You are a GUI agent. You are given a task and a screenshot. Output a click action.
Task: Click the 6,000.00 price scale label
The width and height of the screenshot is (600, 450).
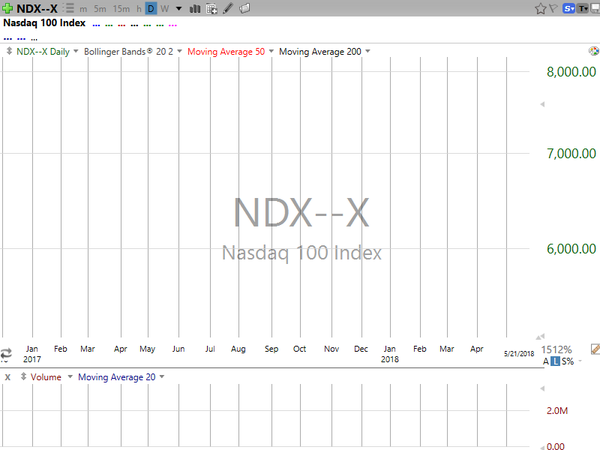tap(571, 249)
